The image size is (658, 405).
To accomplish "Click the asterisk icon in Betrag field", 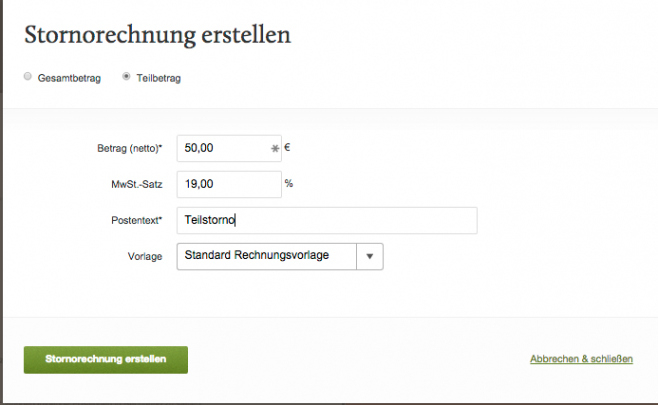I will pos(275,149).
